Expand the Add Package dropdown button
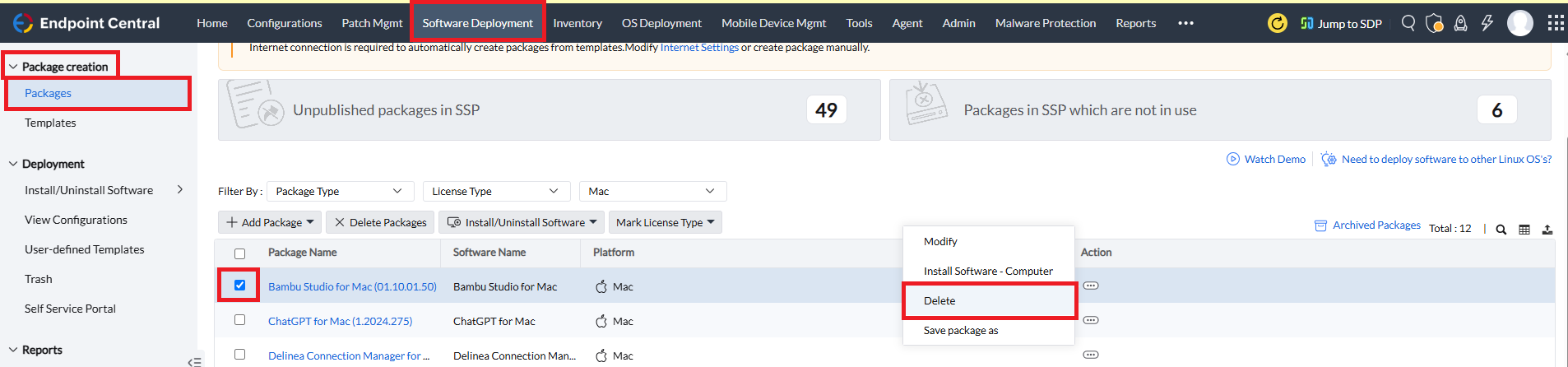This screenshot has width=1568, height=367. pyautogui.click(x=270, y=222)
